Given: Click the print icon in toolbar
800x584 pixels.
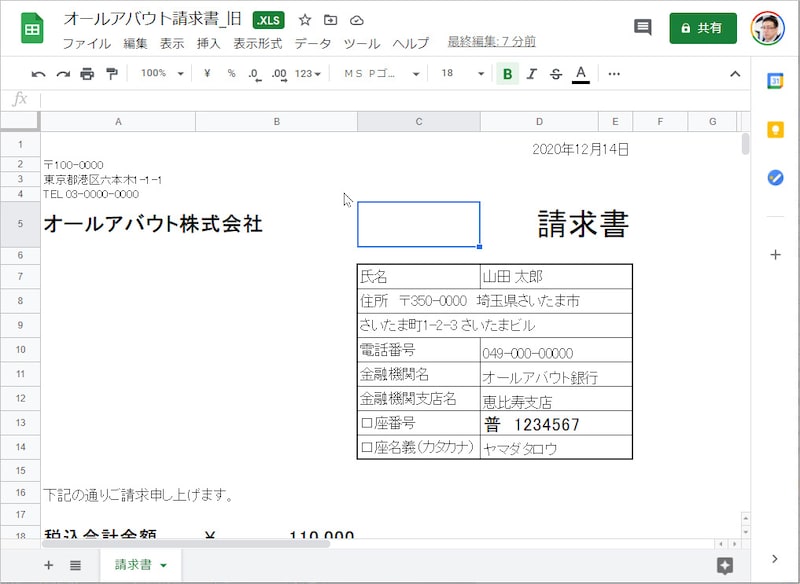Looking at the screenshot, I should [x=87, y=74].
